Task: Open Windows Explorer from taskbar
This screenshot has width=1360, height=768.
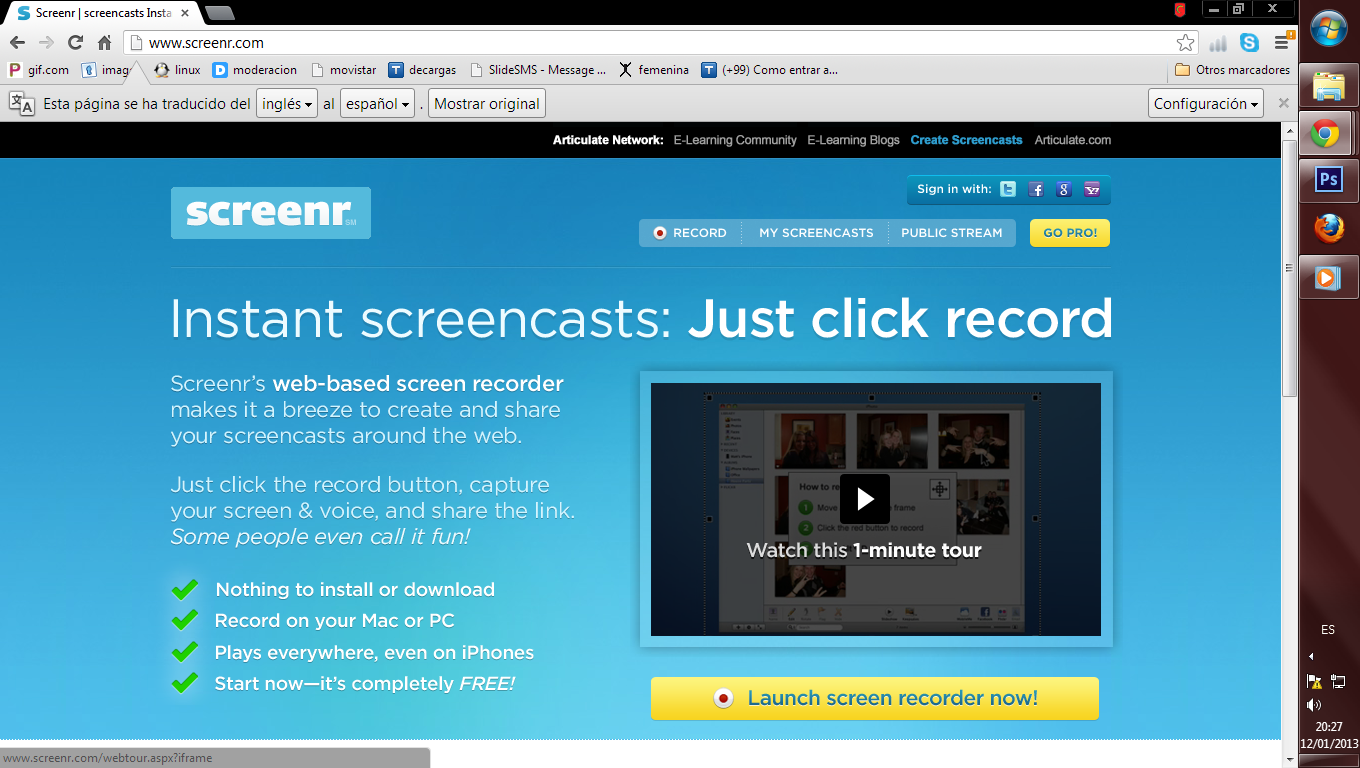Action: (x=1328, y=86)
